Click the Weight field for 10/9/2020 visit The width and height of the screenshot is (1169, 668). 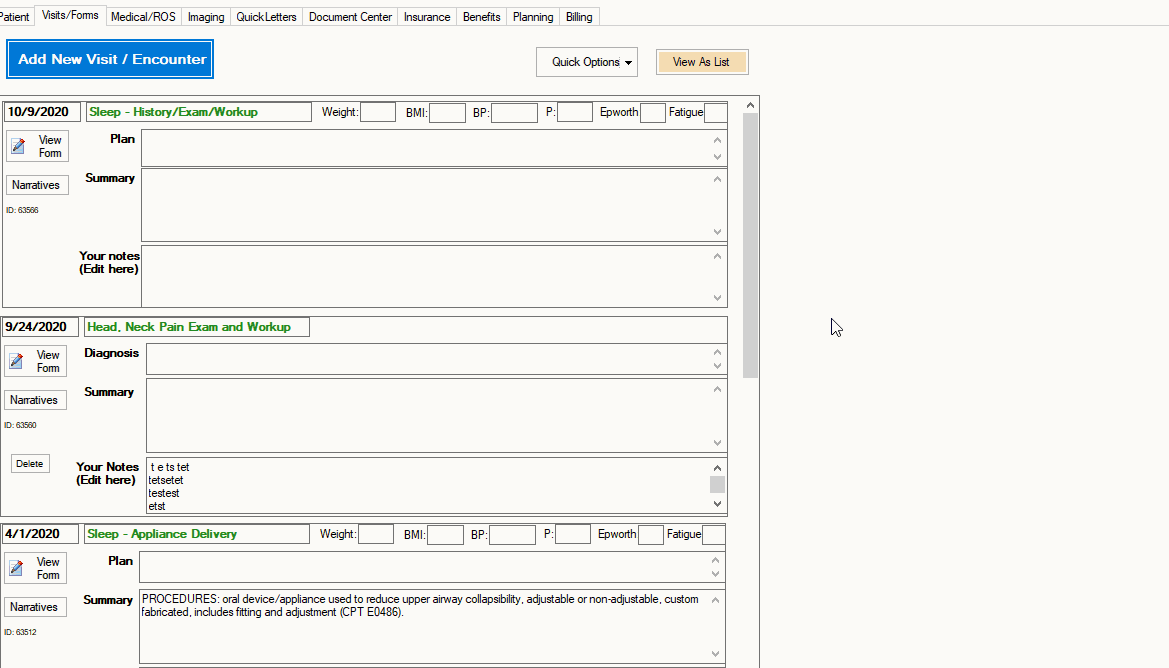point(378,113)
